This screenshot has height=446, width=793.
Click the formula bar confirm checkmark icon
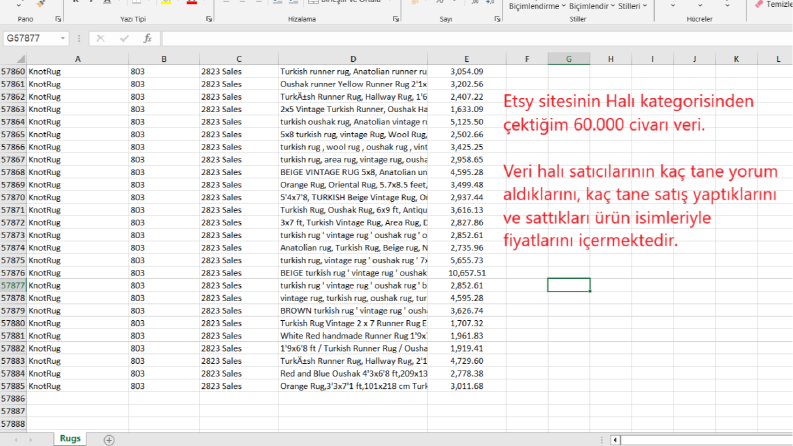tap(124, 38)
